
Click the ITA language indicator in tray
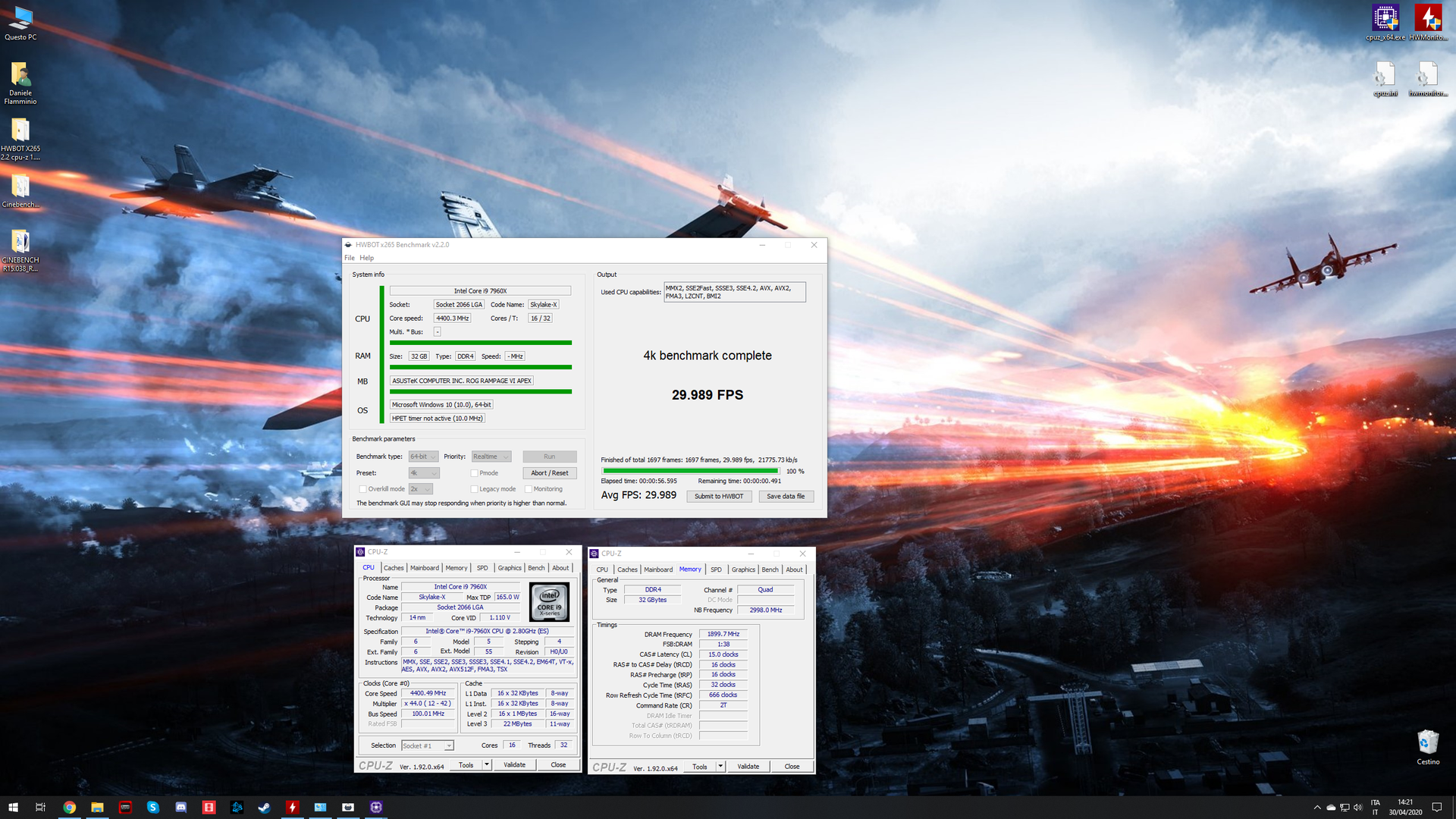pyautogui.click(x=1376, y=802)
